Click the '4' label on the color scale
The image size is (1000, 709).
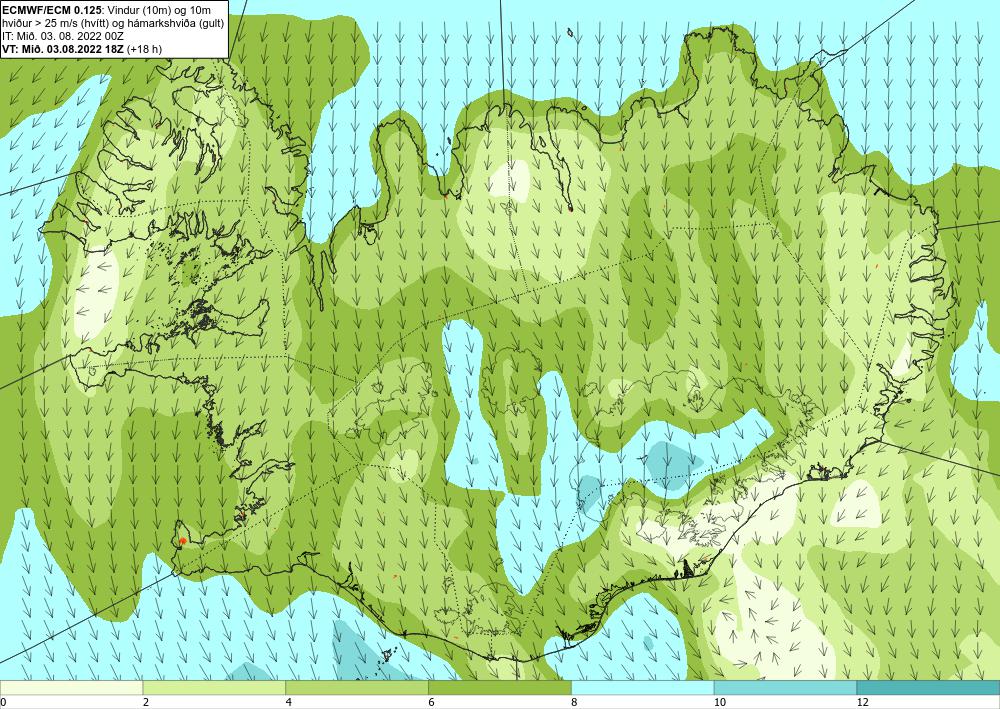coord(289,702)
